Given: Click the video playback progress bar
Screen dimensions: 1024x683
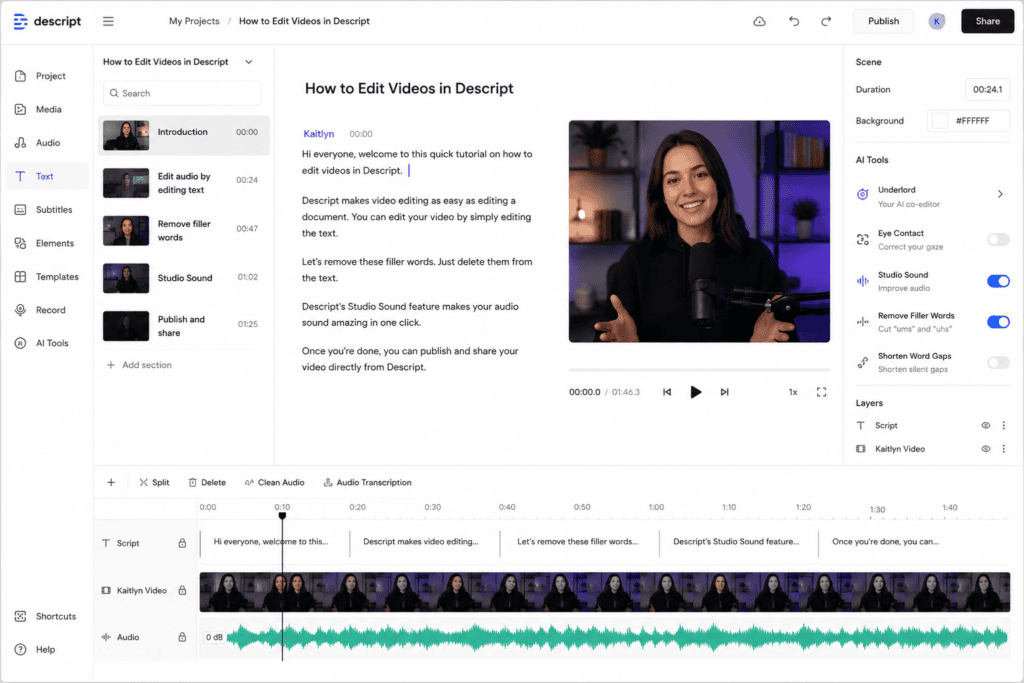Looking at the screenshot, I should click(699, 370).
